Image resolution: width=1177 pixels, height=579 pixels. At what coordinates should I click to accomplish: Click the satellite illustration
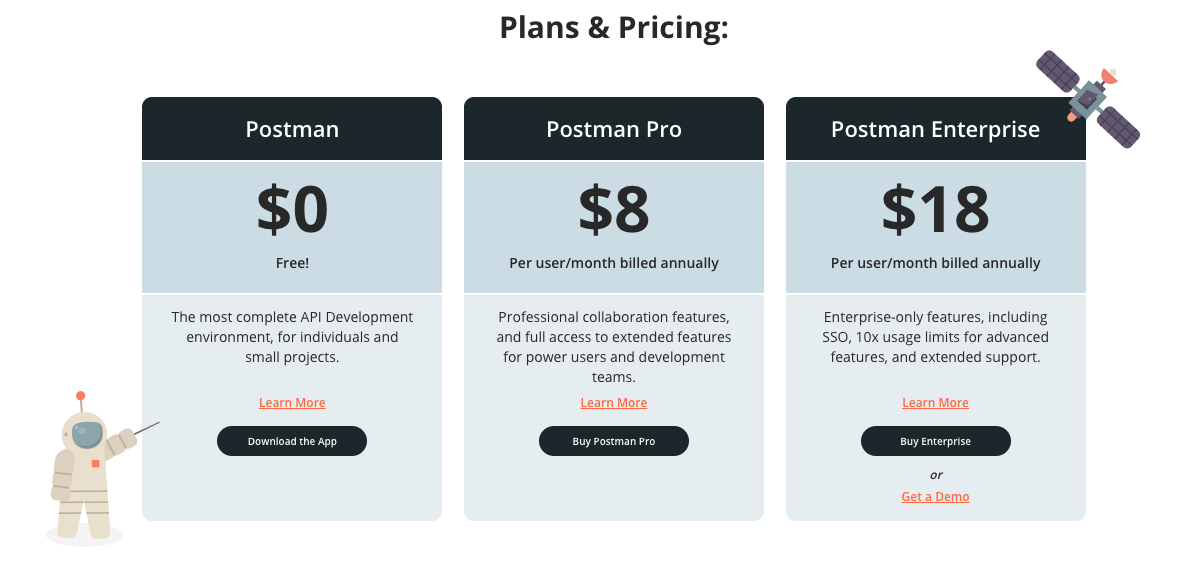coord(1087,98)
